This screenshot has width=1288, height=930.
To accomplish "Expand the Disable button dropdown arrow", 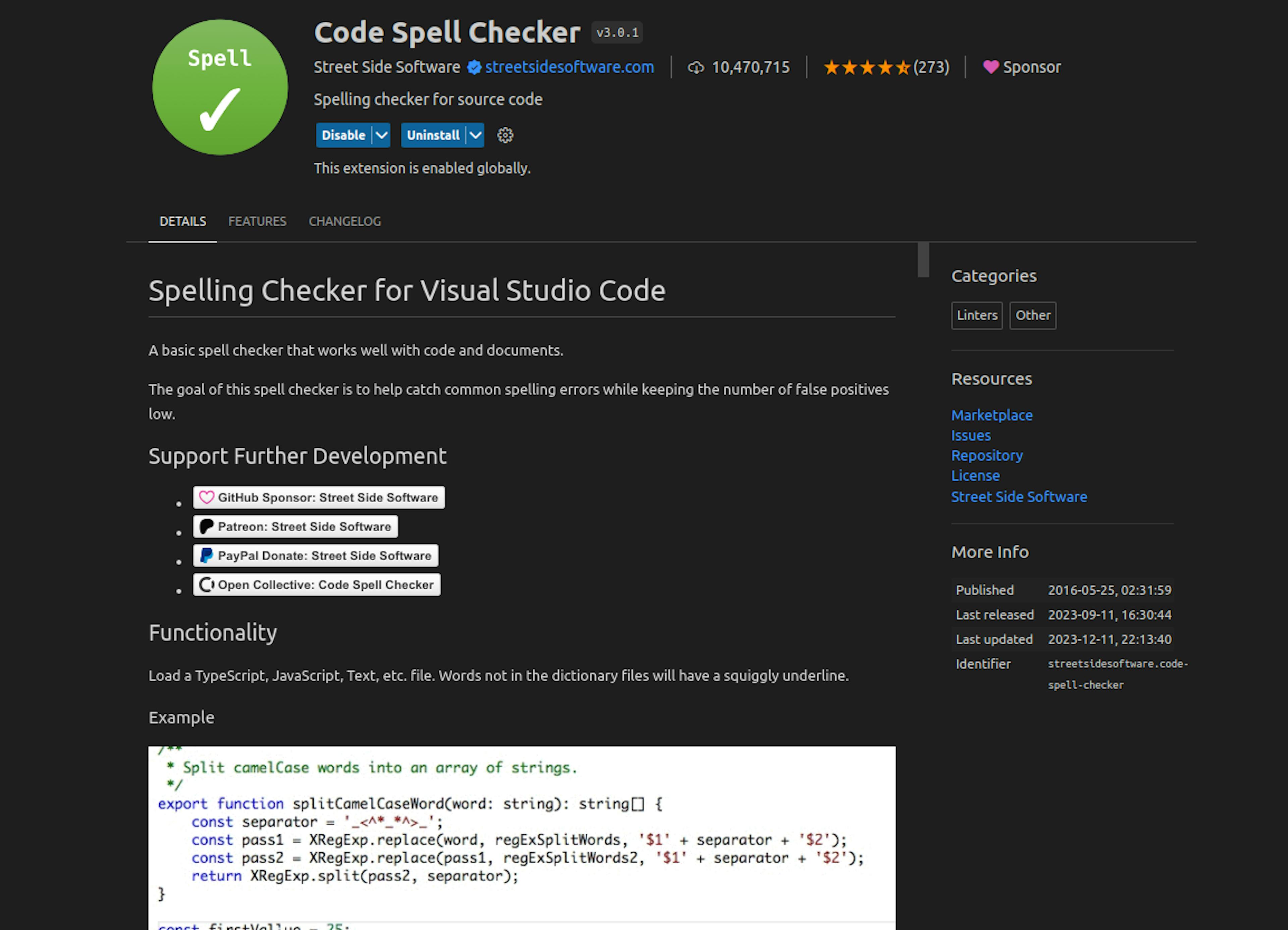I will pyautogui.click(x=382, y=135).
